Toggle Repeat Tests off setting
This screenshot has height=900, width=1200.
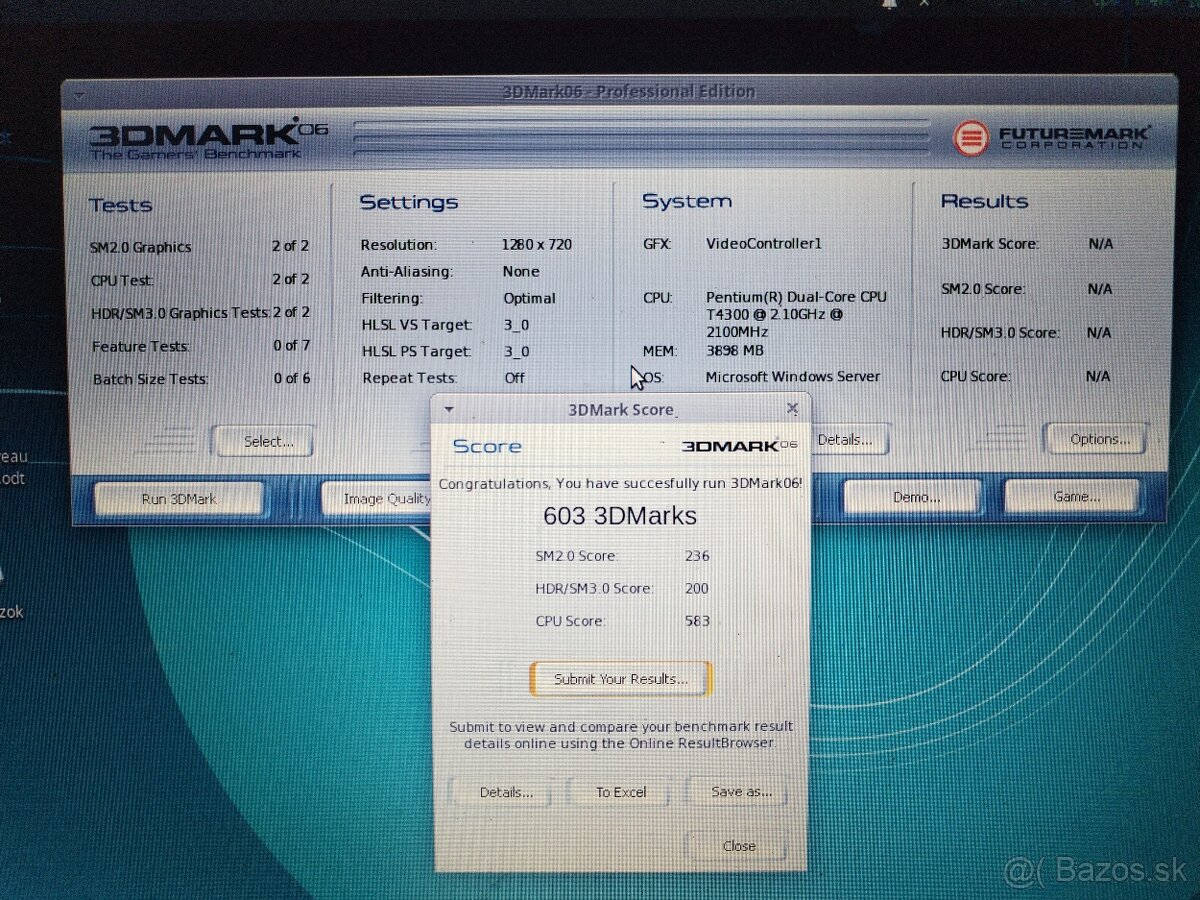point(514,377)
